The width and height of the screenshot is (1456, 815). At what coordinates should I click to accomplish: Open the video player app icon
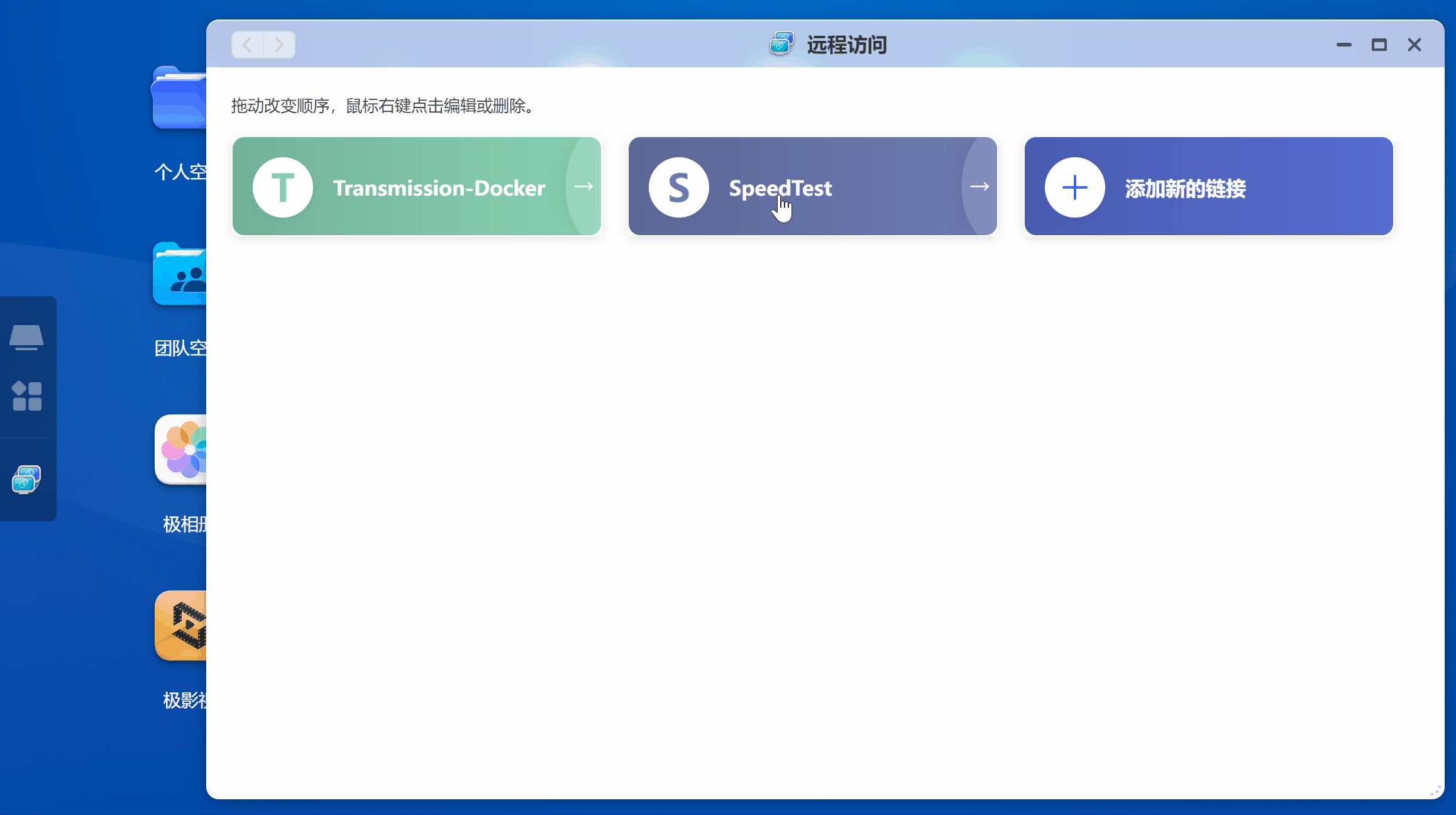coord(182,626)
